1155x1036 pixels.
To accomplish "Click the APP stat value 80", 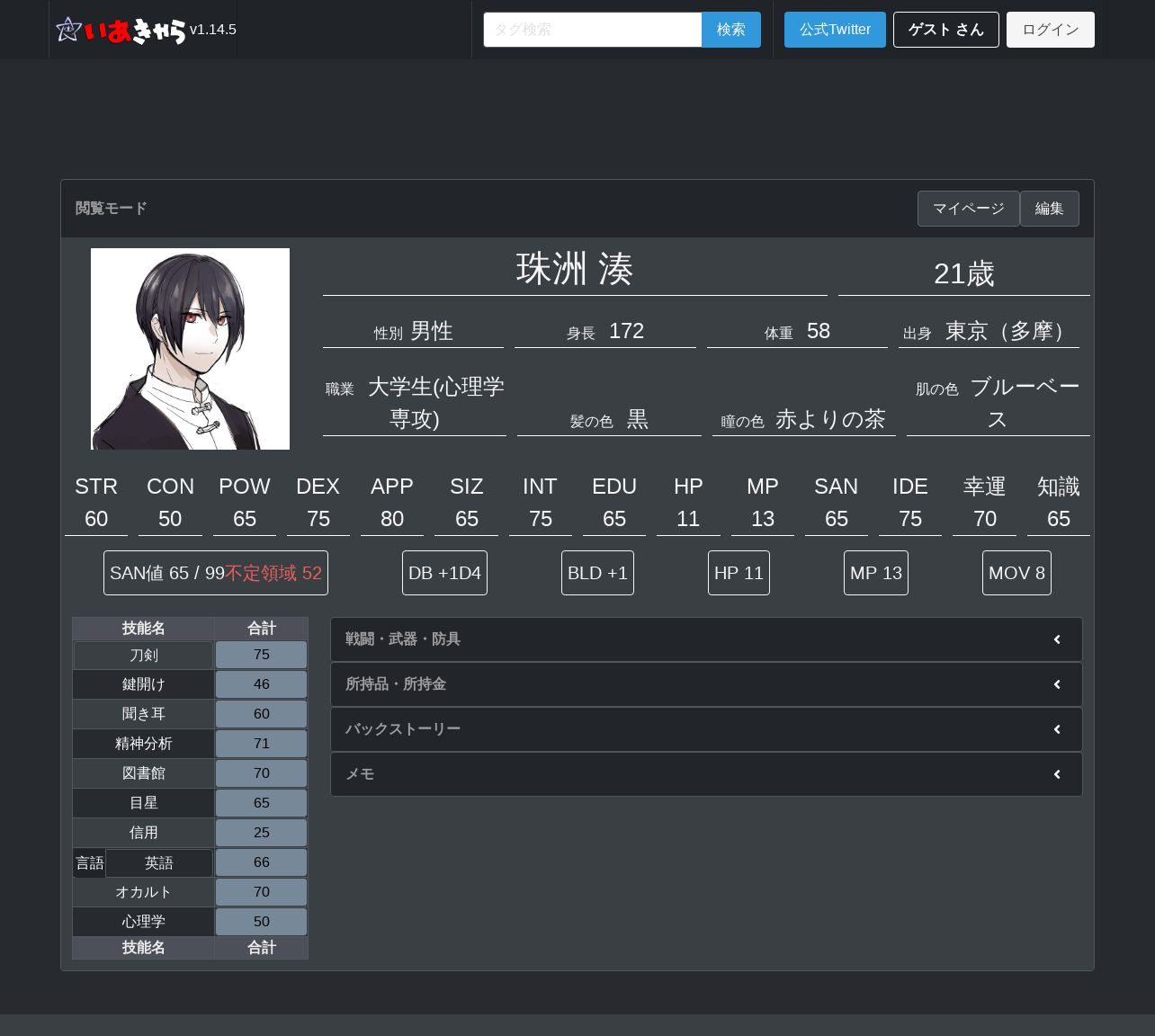I will tap(392, 519).
